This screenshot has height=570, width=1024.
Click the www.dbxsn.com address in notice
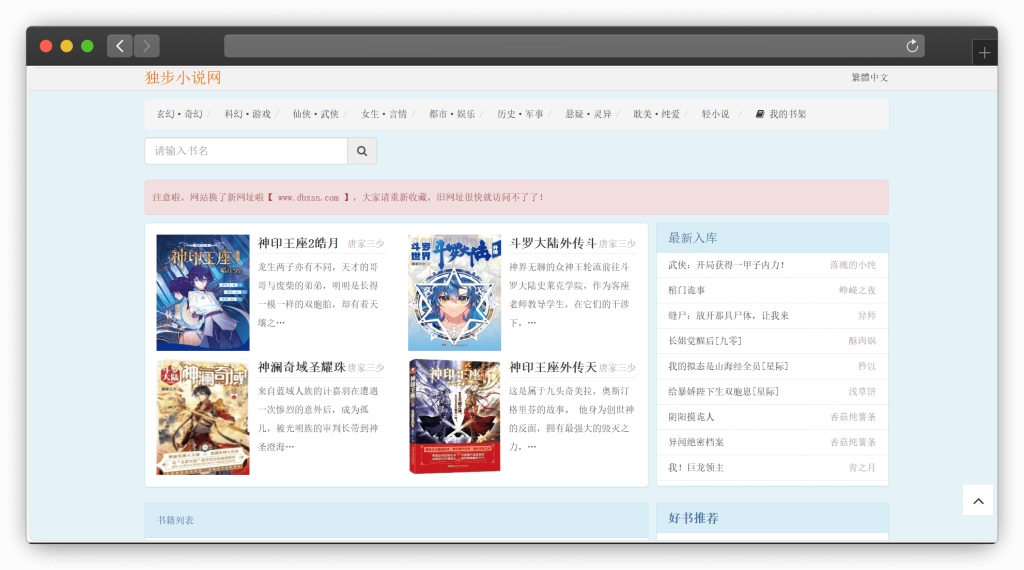pyautogui.click(x=308, y=197)
